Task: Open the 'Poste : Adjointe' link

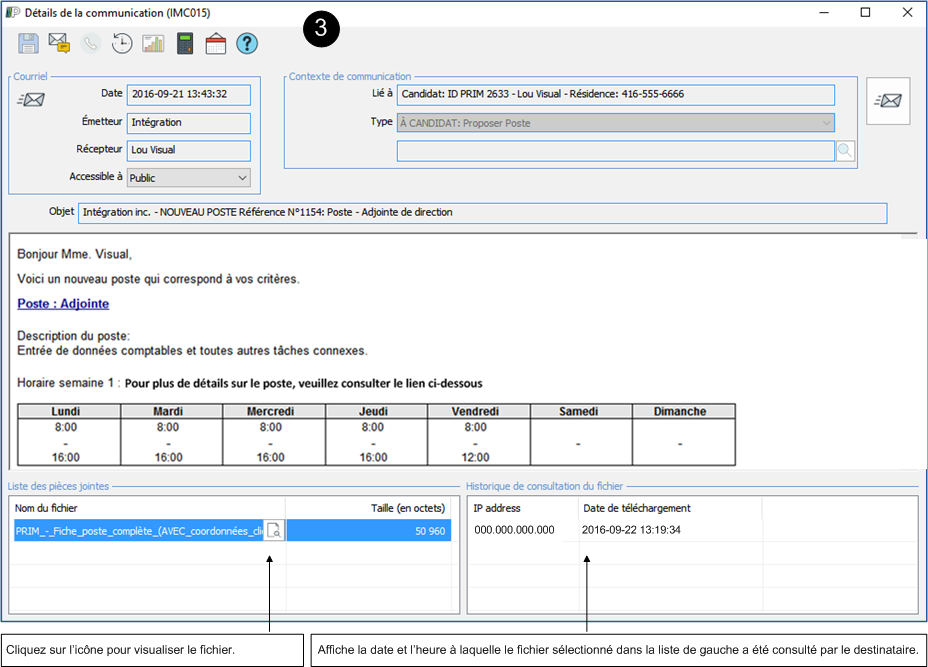Action: [x=63, y=304]
